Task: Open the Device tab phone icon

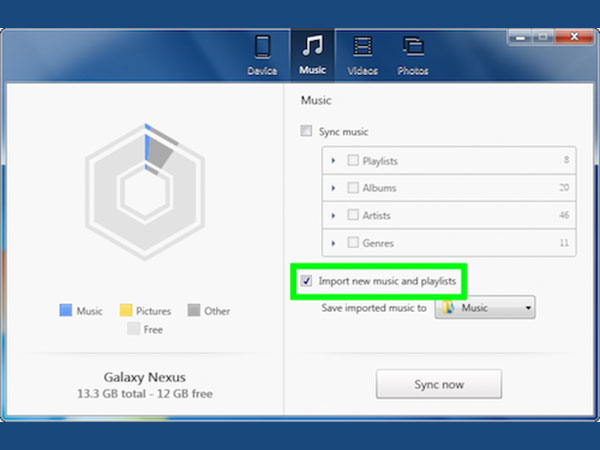Action: [261, 48]
